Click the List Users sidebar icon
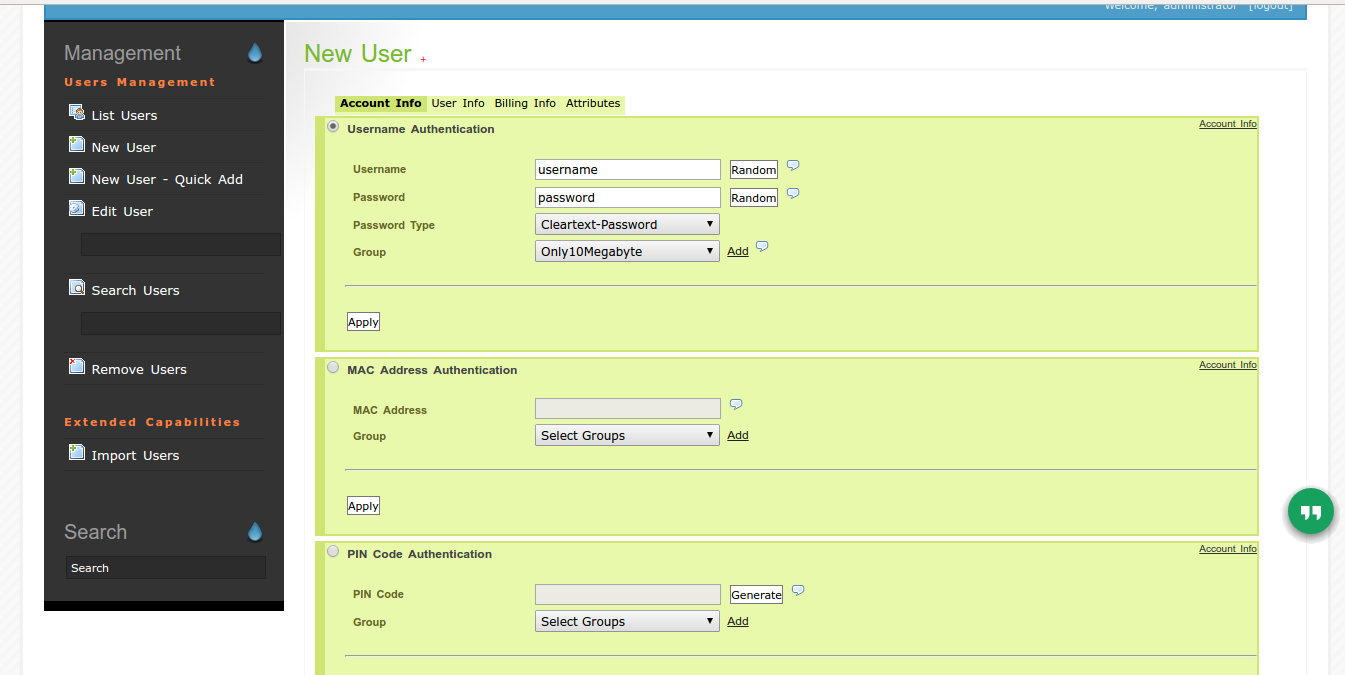The image size is (1345, 675). click(76, 113)
